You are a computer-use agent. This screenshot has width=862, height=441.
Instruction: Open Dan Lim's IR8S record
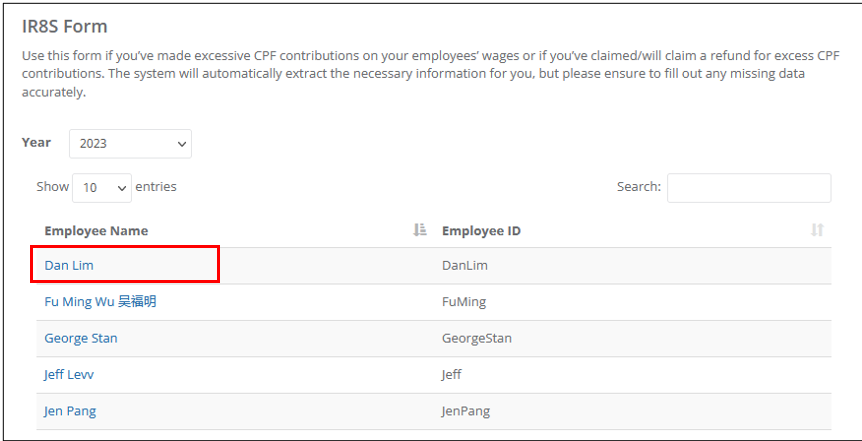point(69,266)
